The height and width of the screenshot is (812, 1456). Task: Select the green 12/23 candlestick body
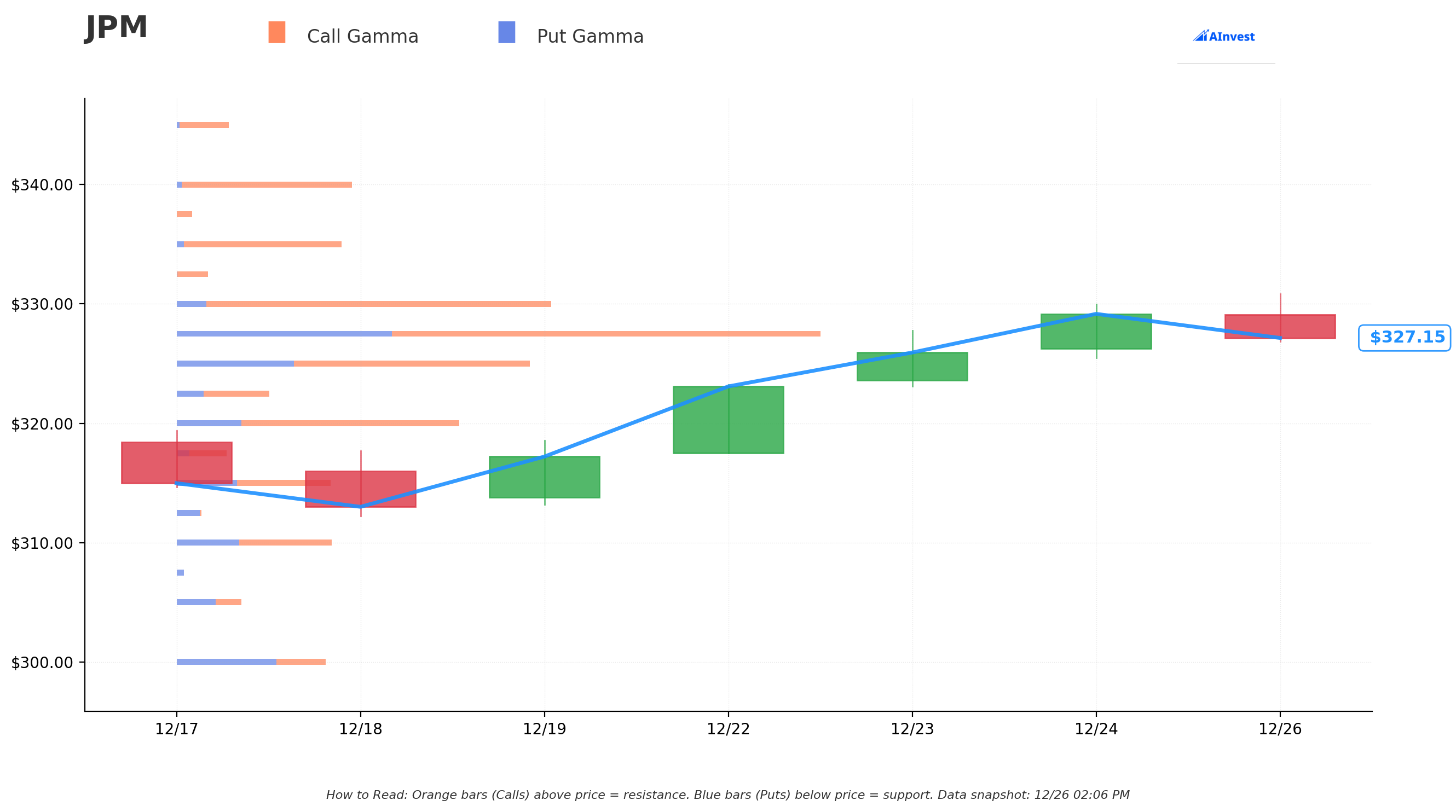pyautogui.click(x=912, y=367)
